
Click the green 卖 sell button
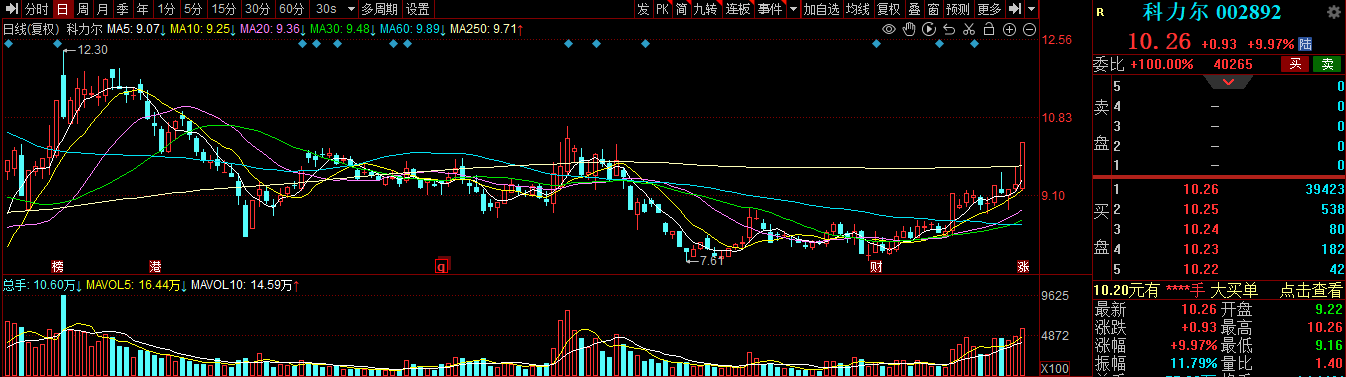1327,64
